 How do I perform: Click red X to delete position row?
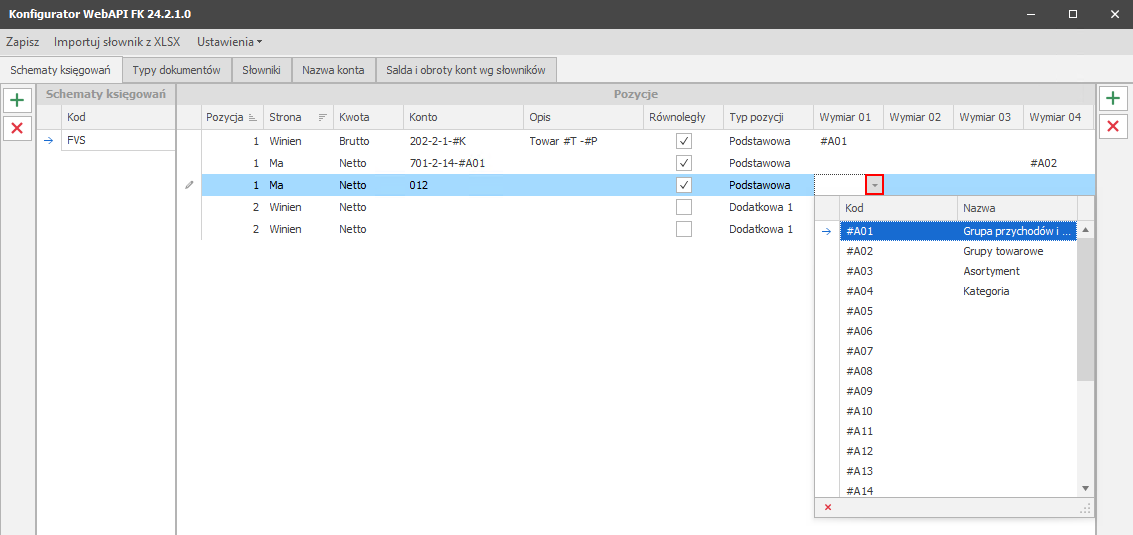[x=1112, y=126]
